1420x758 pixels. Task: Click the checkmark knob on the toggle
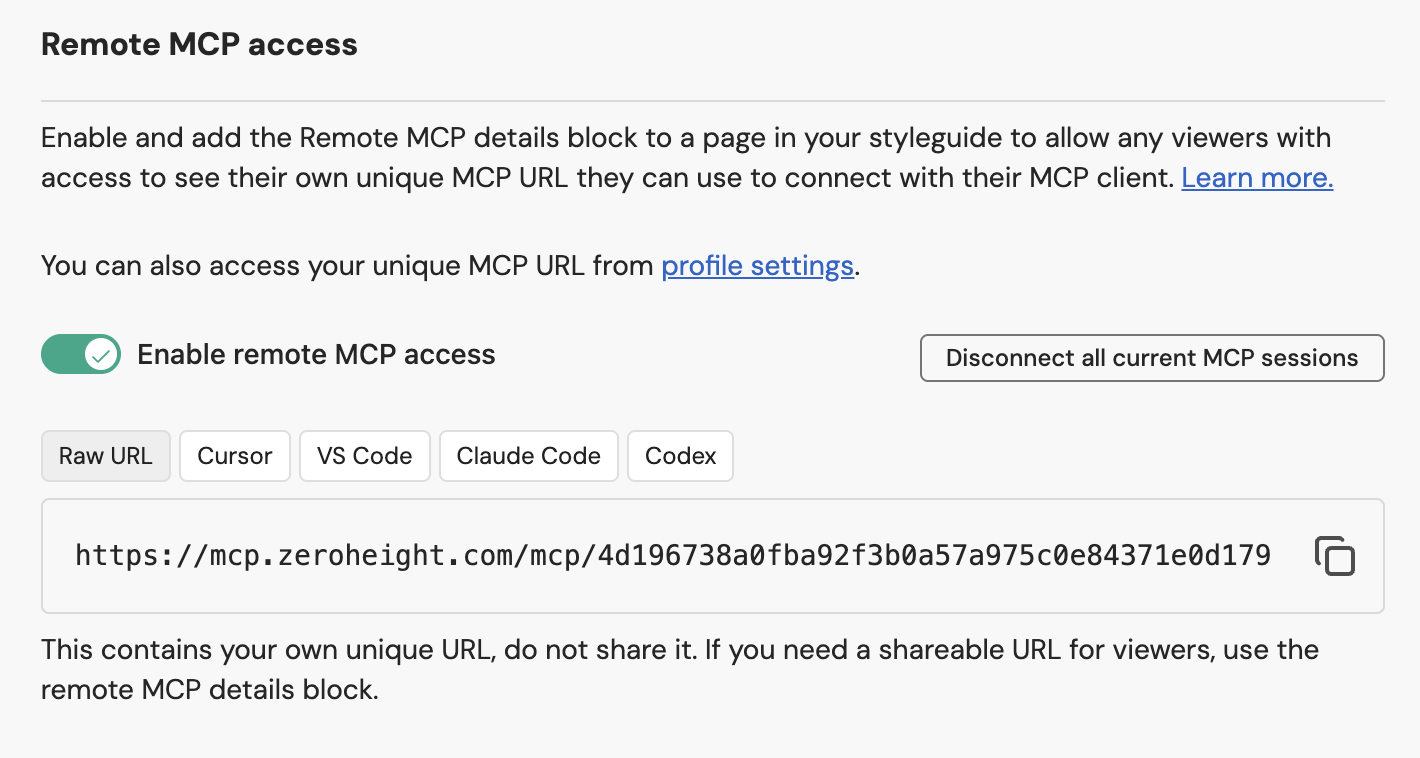101,355
